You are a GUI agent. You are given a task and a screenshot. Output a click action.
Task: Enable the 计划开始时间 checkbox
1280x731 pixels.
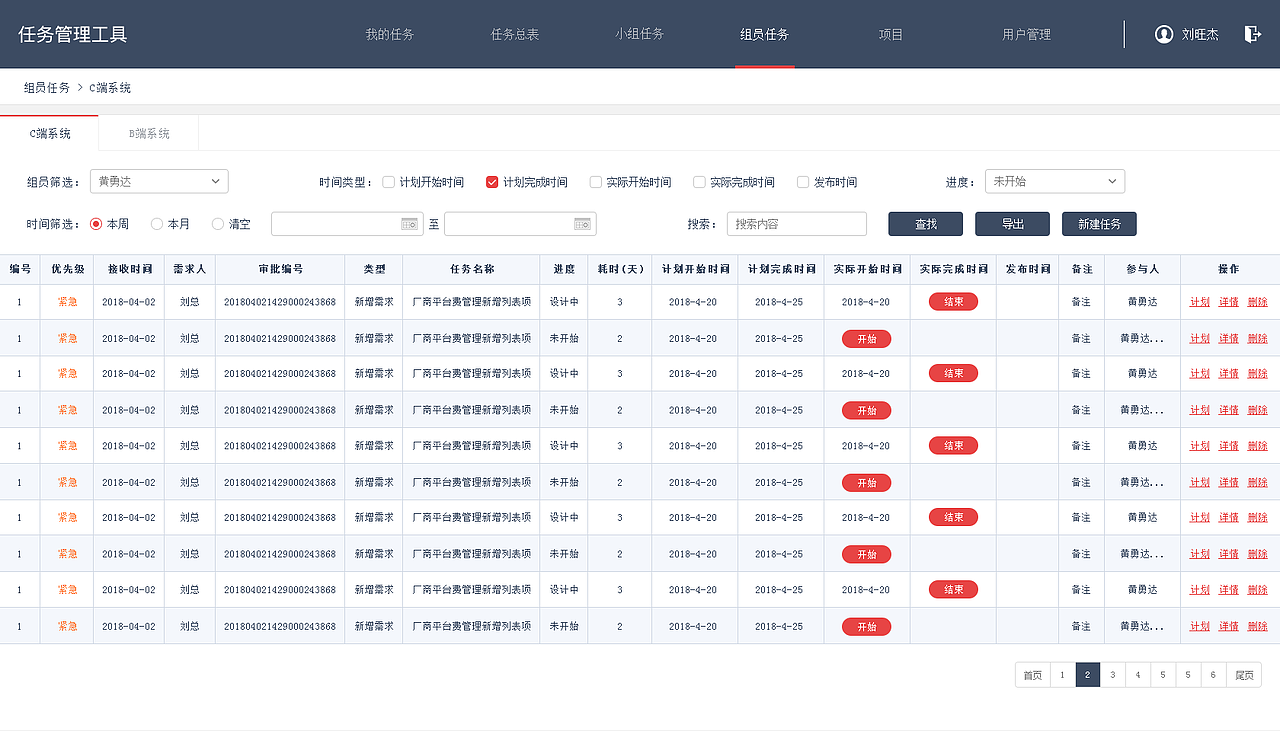(x=389, y=181)
